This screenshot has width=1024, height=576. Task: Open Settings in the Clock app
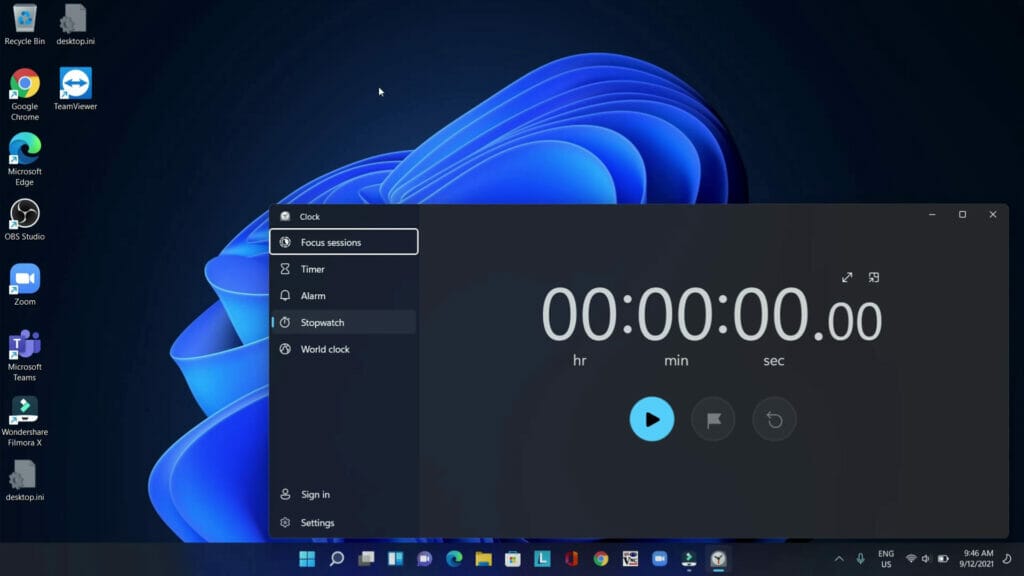click(316, 522)
